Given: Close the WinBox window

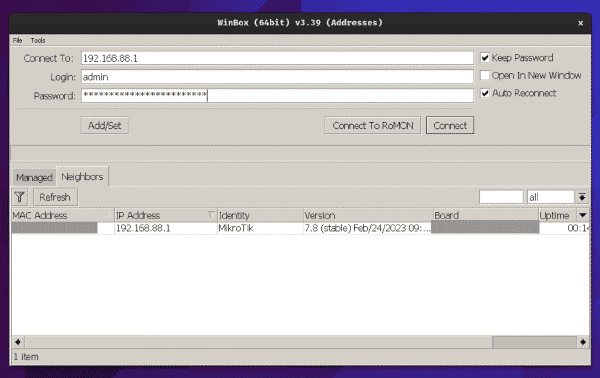Looking at the screenshot, I should (580, 23).
